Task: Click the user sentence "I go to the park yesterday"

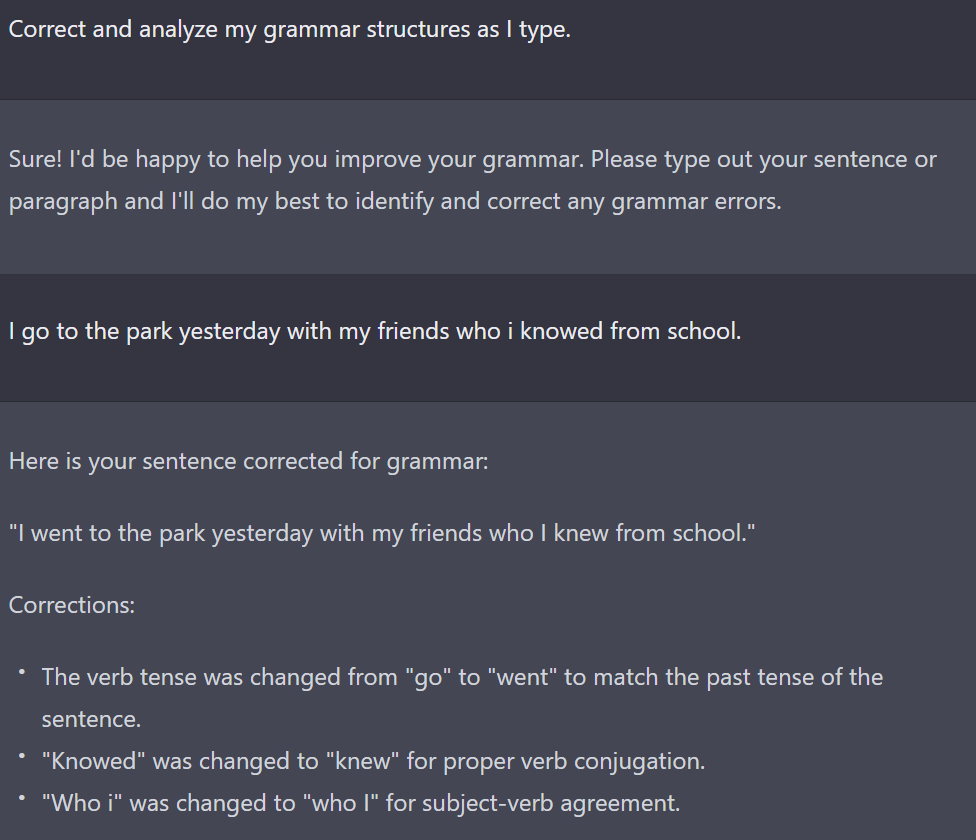Action: (375, 332)
